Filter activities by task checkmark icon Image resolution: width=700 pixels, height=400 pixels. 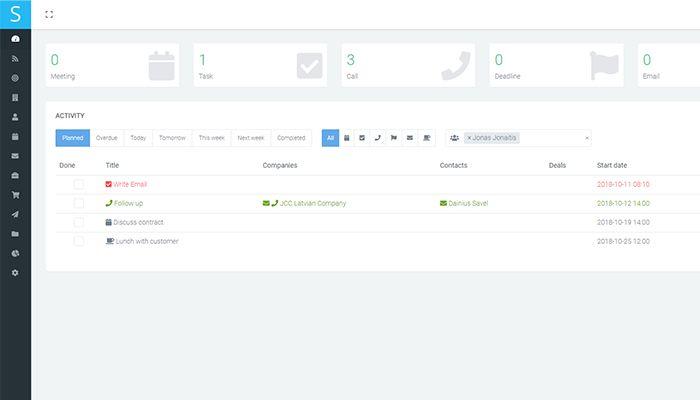point(362,138)
